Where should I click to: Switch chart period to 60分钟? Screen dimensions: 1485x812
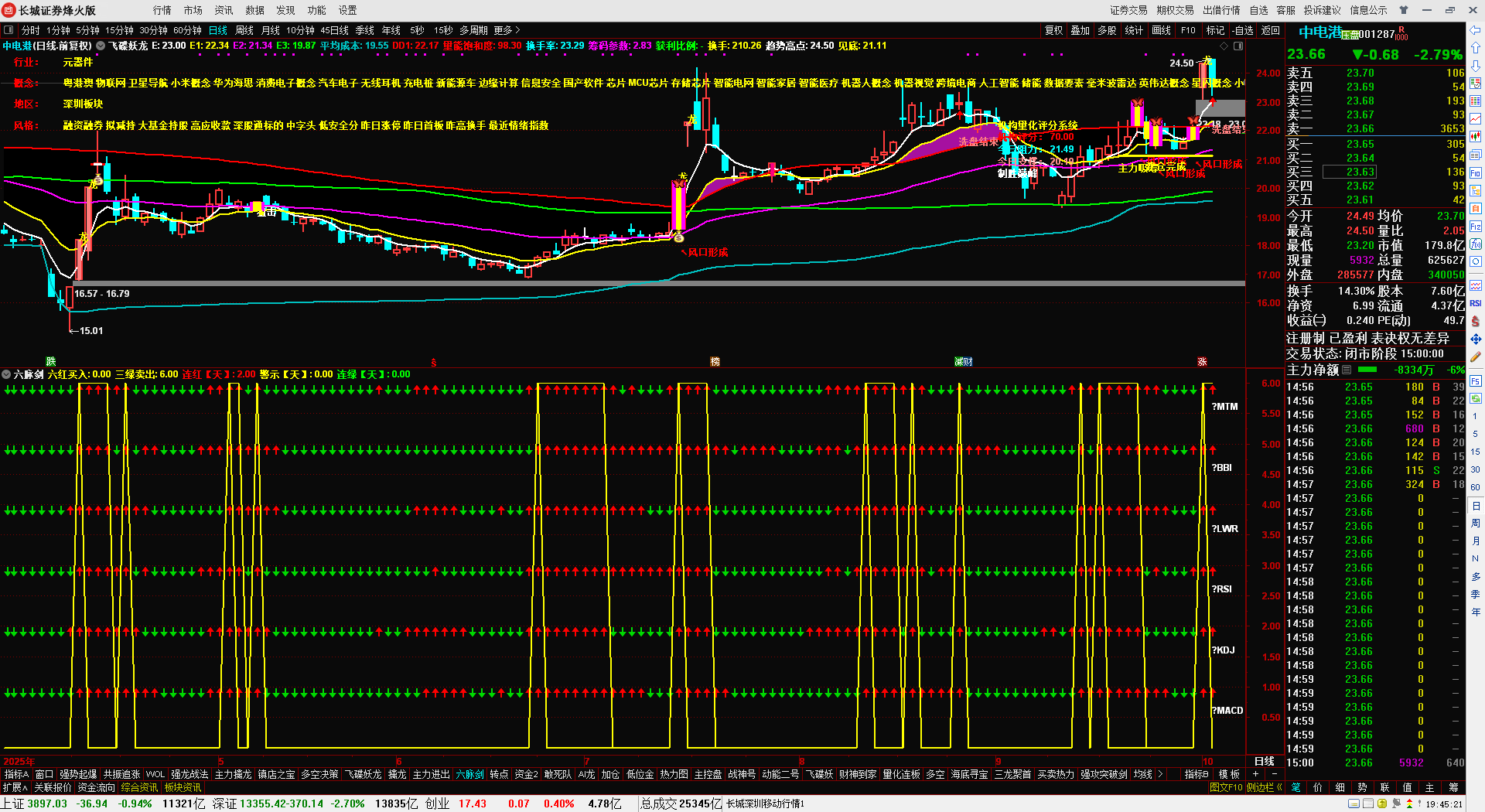(x=187, y=30)
